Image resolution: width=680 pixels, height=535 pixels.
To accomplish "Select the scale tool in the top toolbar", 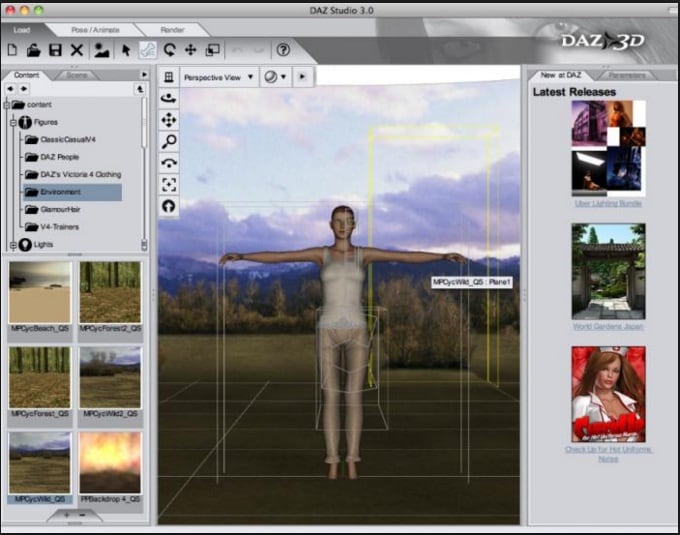I will [x=212, y=50].
